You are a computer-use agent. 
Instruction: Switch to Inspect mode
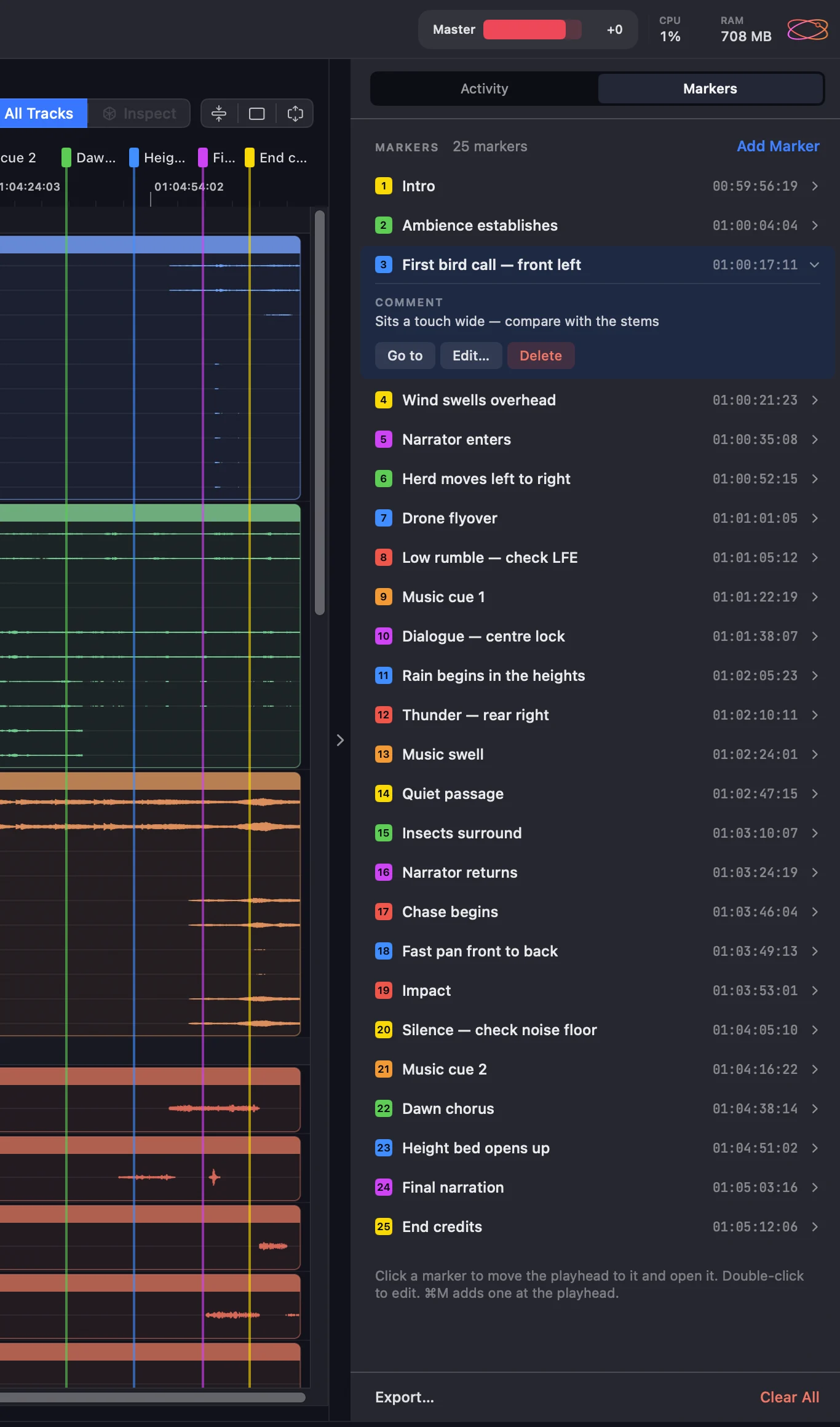(x=139, y=114)
